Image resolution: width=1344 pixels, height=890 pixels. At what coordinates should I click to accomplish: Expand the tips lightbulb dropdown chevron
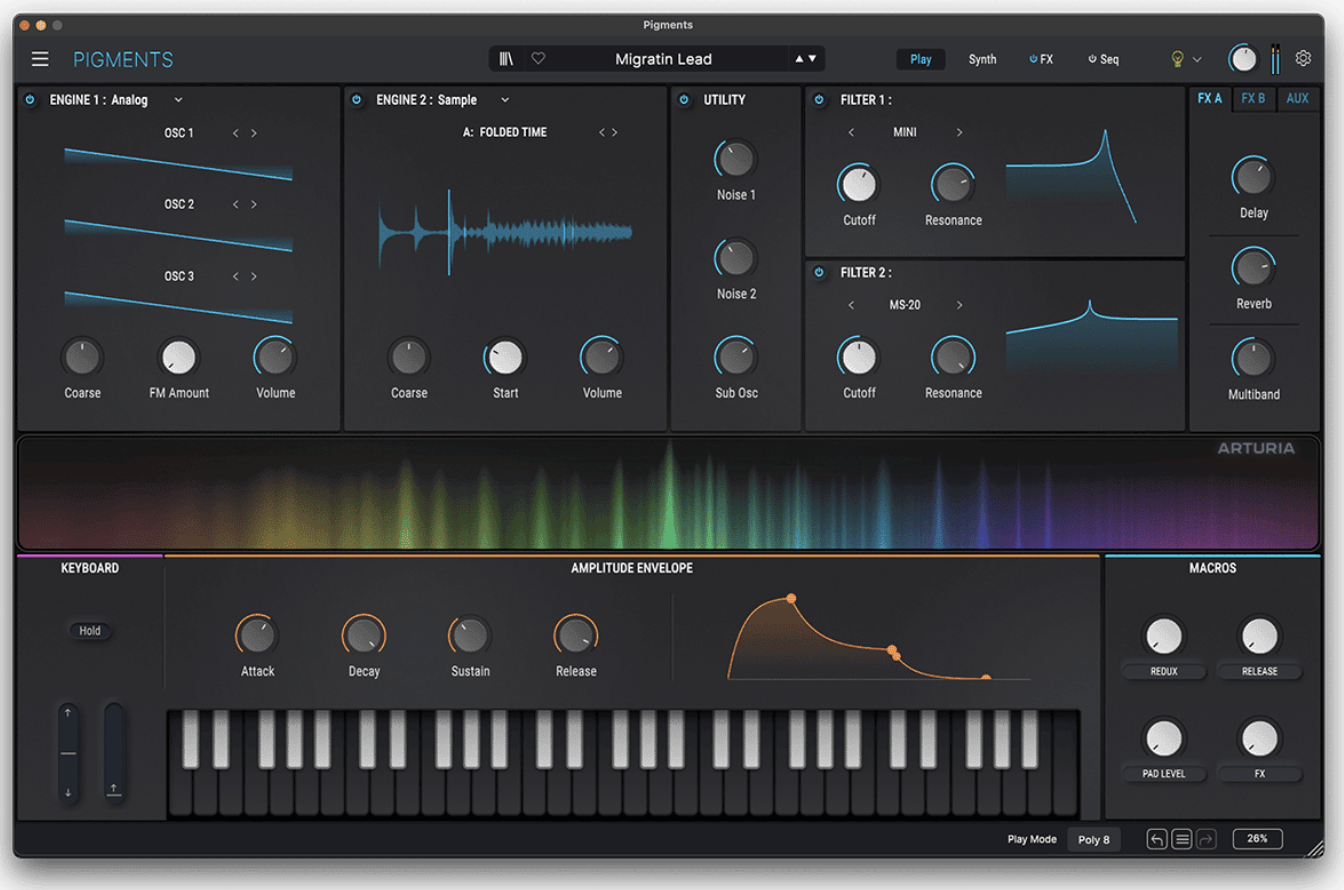(1197, 59)
